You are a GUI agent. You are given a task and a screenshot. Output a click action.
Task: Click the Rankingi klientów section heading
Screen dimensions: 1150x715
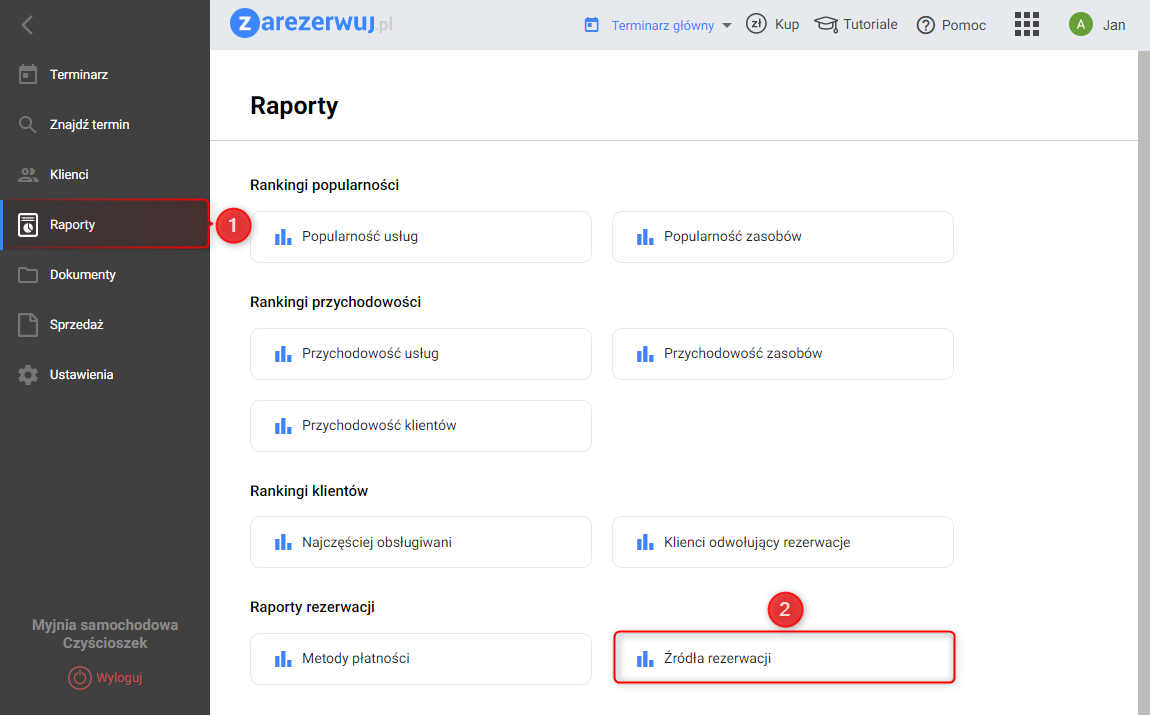(x=309, y=491)
